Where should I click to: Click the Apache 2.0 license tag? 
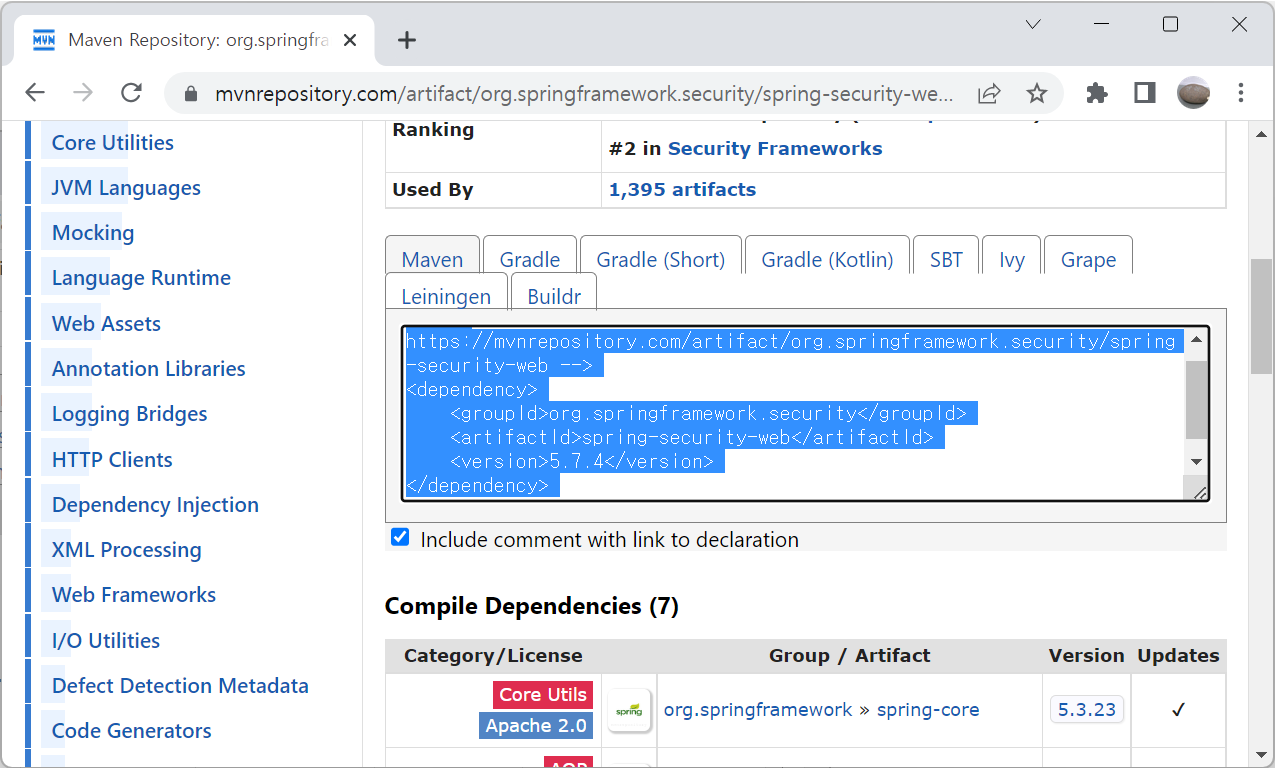536,726
